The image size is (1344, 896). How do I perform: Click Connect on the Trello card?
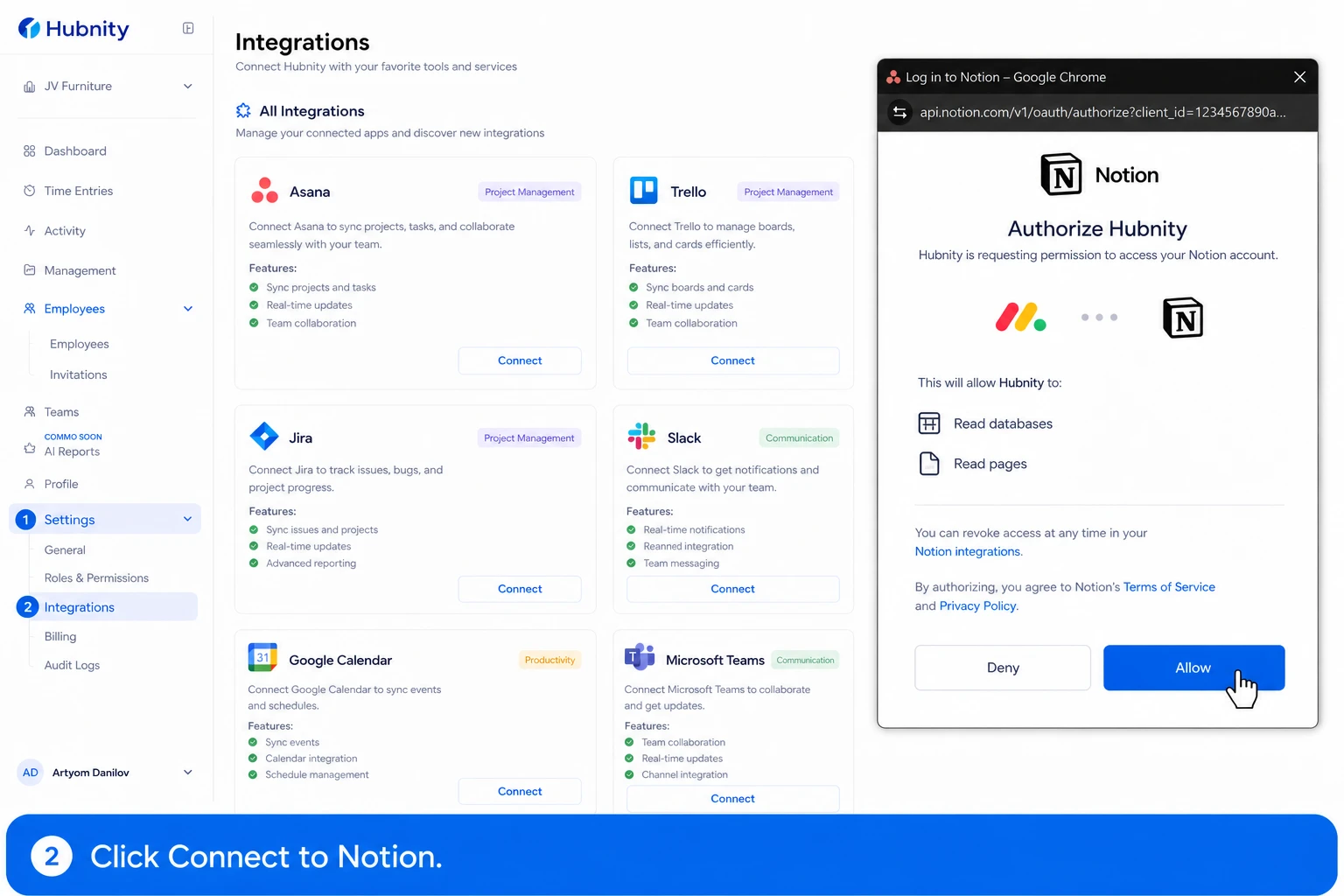pyautogui.click(x=733, y=360)
